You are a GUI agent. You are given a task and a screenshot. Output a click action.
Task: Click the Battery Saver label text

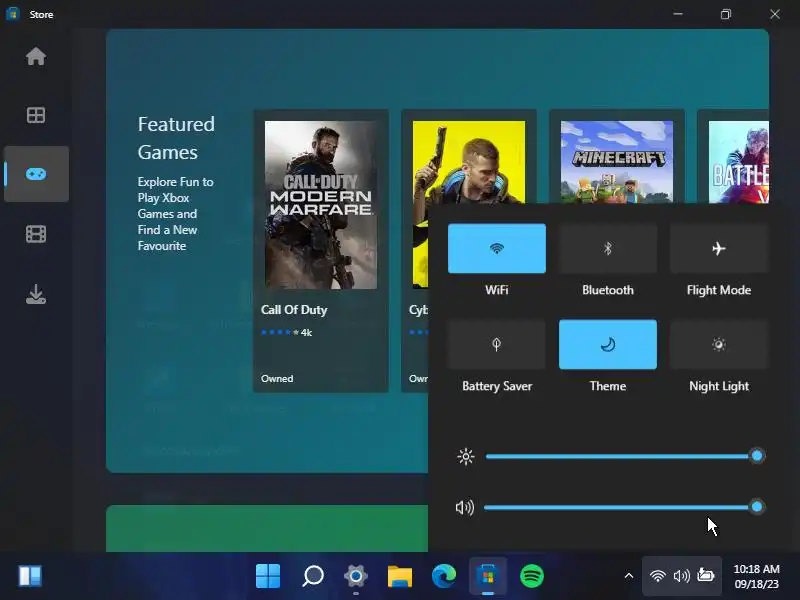click(x=497, y=386)
